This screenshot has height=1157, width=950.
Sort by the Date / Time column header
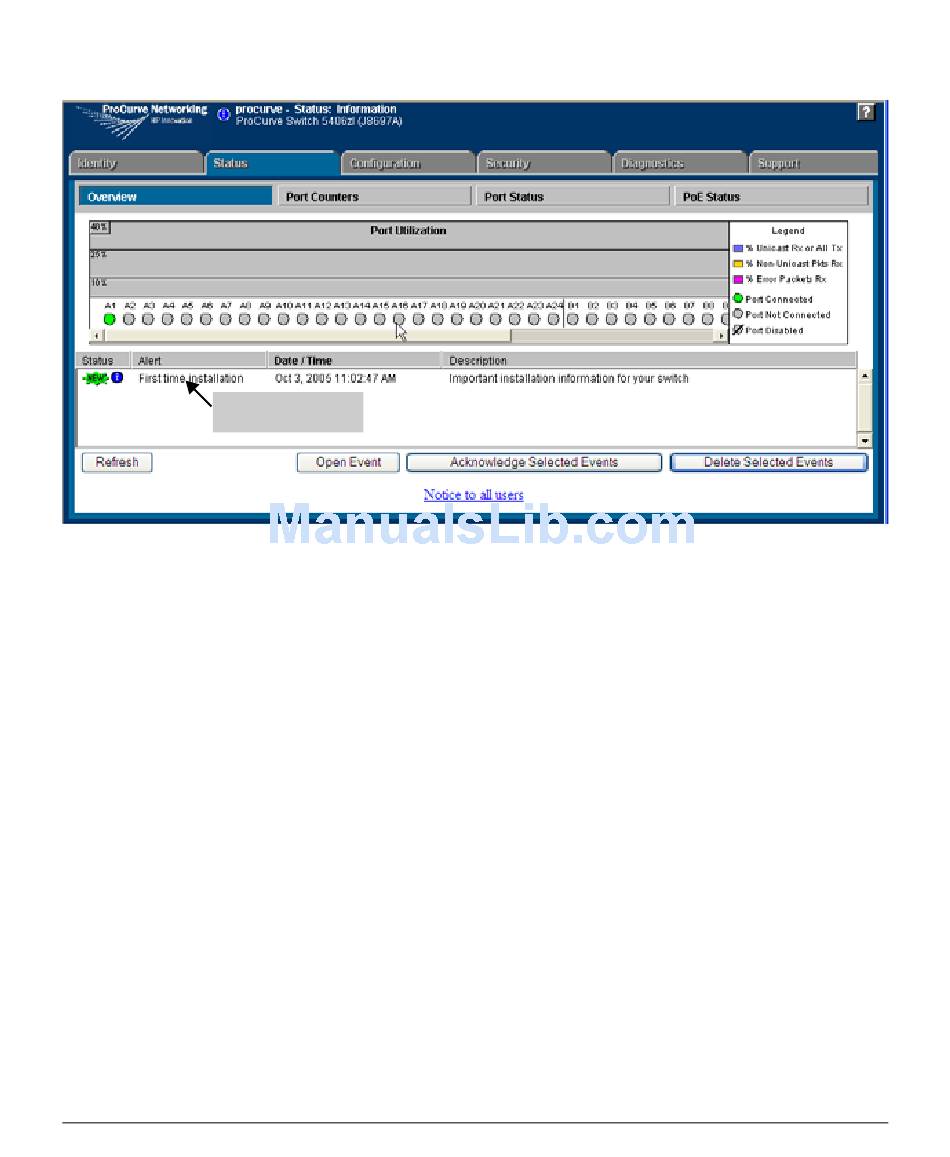(354, 360)
